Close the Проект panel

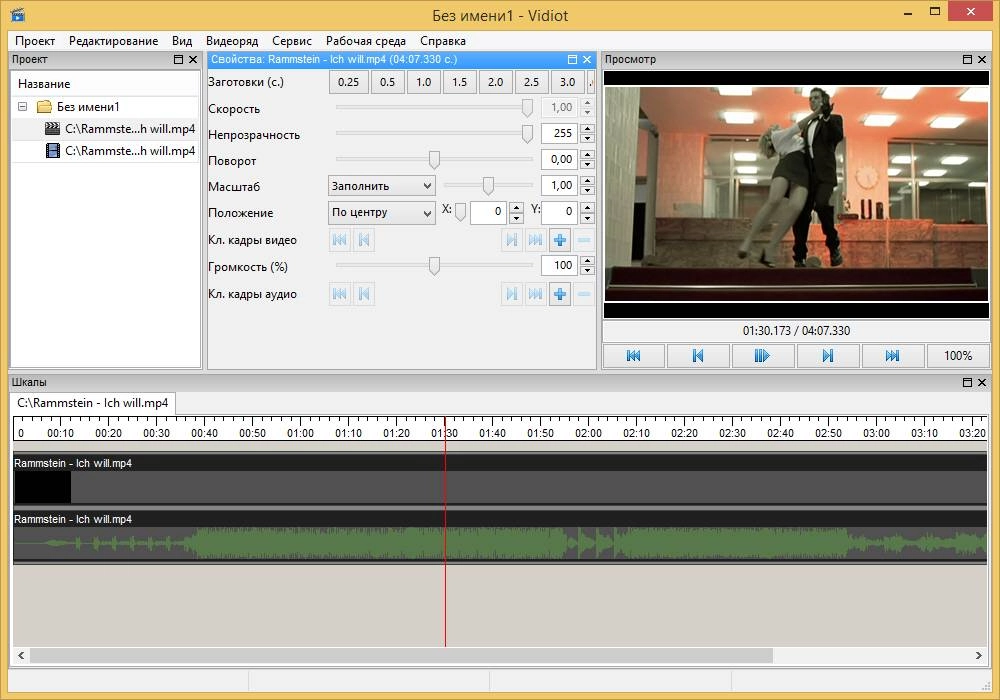tap(193, 59)
